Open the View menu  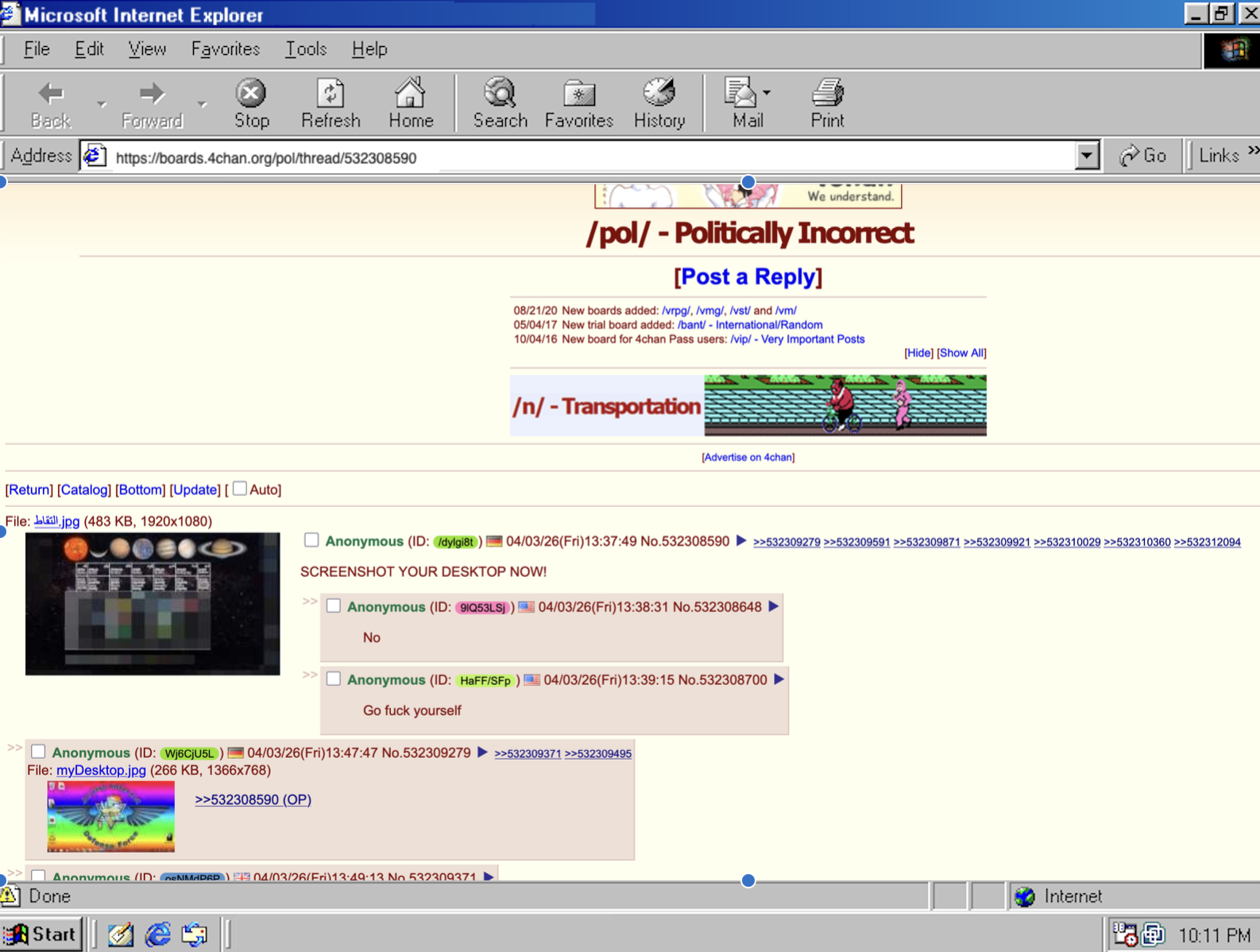coord(147,49)
